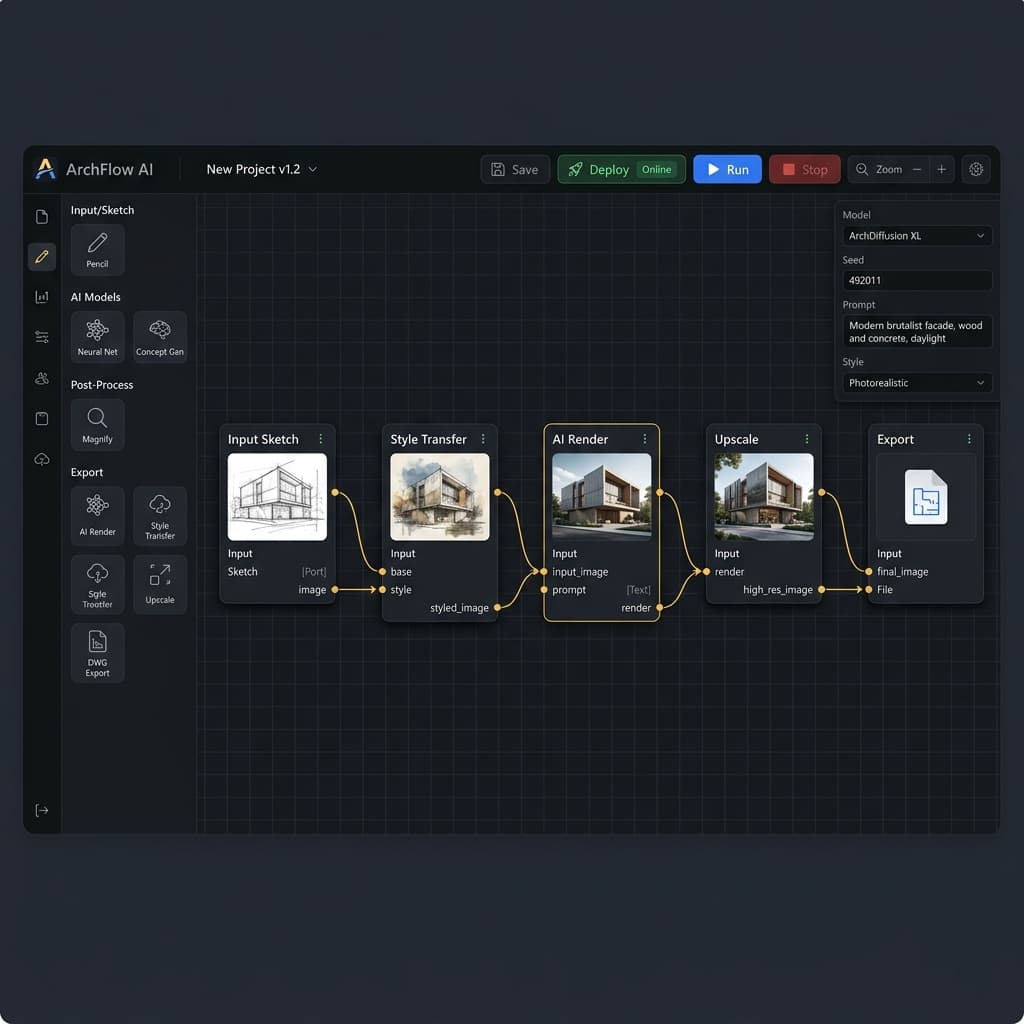This screenshot has width=1024, height=1024.
Task: Open application settings via gear icon
Action: coord(976,169)
